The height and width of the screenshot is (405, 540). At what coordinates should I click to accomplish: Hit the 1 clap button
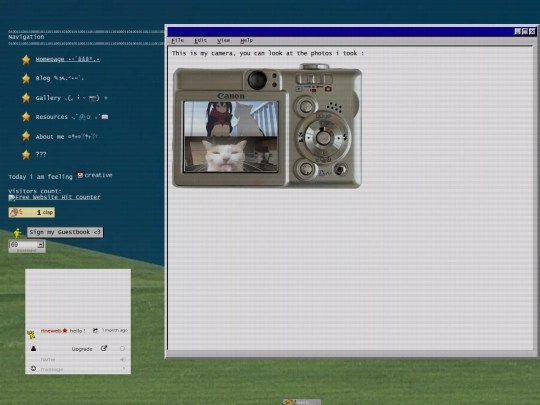tap(32, 212)
